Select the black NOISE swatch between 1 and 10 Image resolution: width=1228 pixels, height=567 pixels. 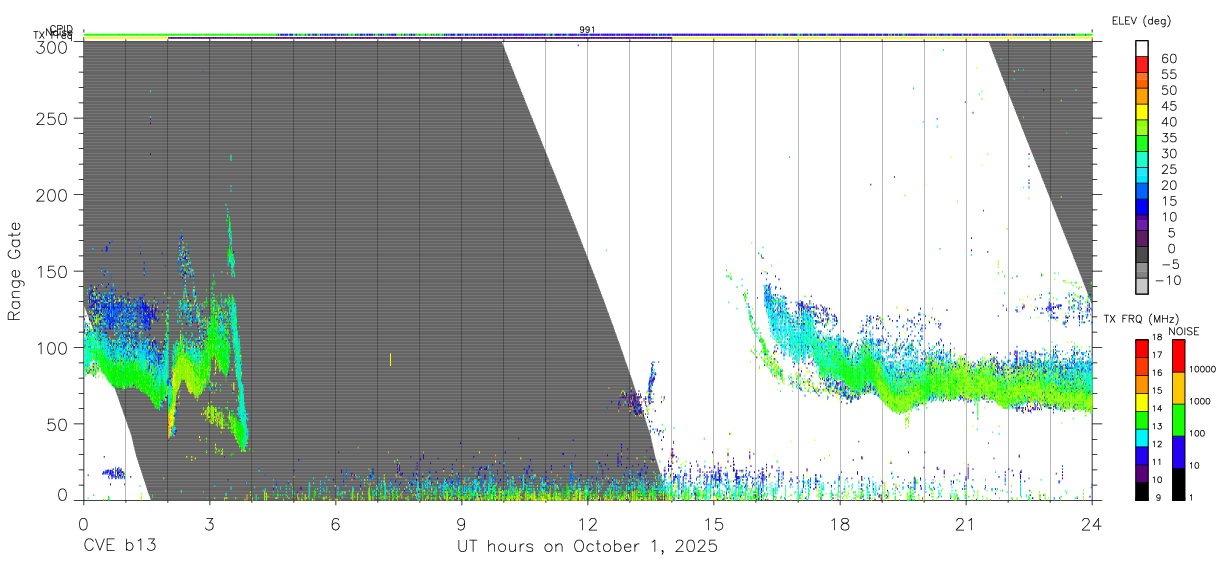point(1178,483)
